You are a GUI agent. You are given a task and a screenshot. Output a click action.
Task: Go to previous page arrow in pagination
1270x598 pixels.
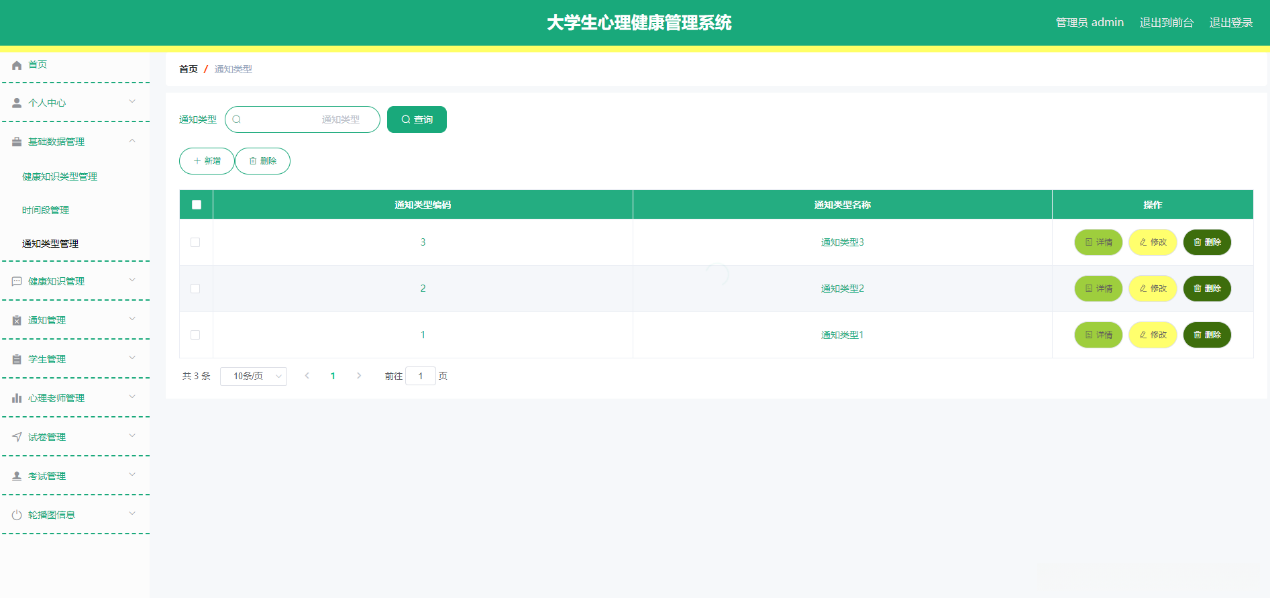(x=307, y=376)
